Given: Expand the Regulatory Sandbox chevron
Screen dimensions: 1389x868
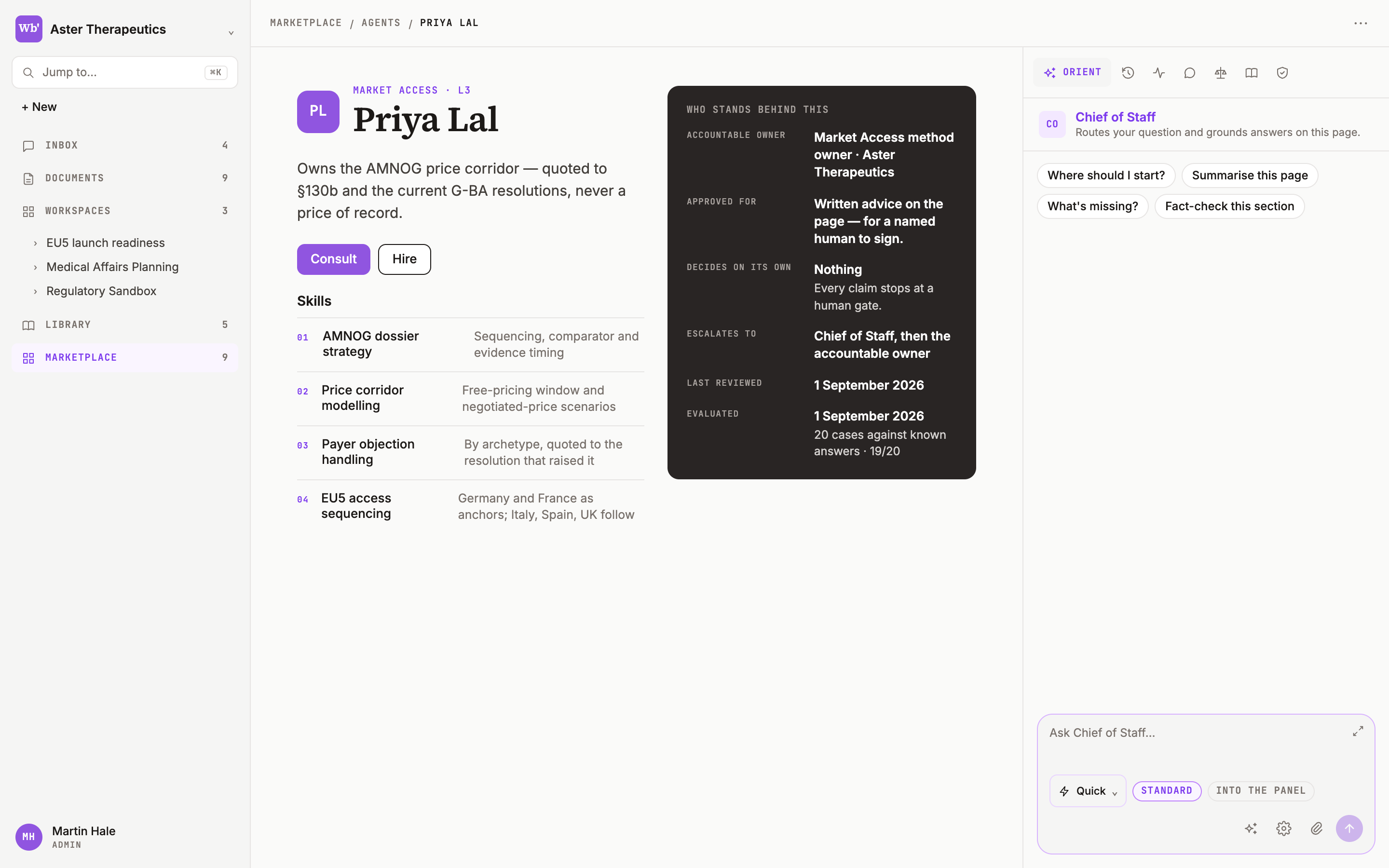Looking at the screenshot, I should pos(36,292).
